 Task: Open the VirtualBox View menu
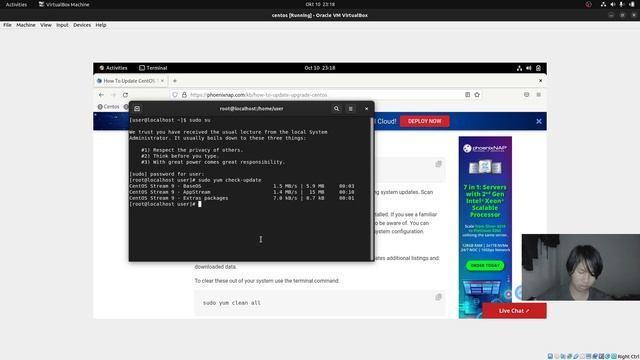click(x=46, y=25)
